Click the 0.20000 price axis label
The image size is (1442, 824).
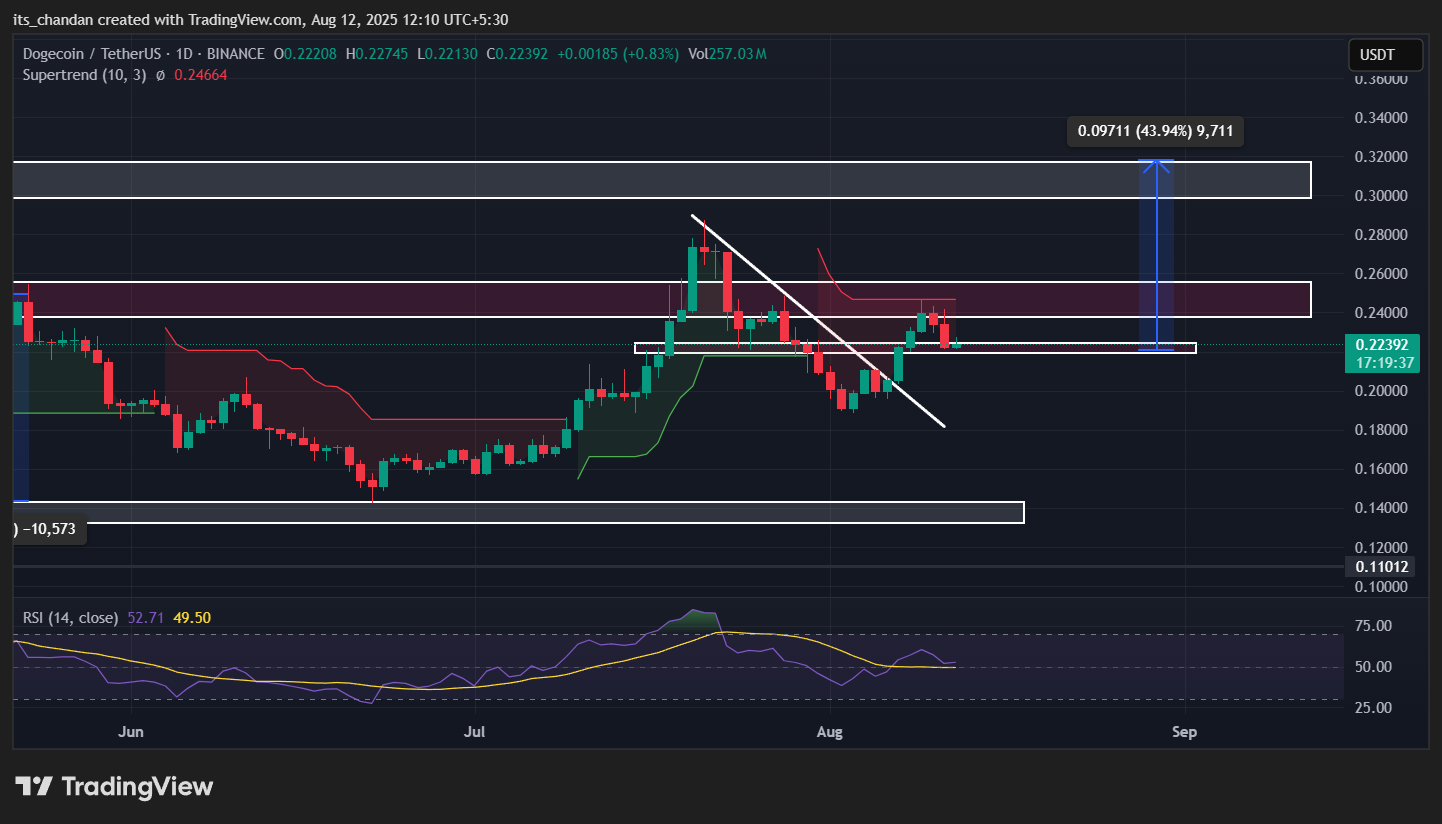point(1381,391)
